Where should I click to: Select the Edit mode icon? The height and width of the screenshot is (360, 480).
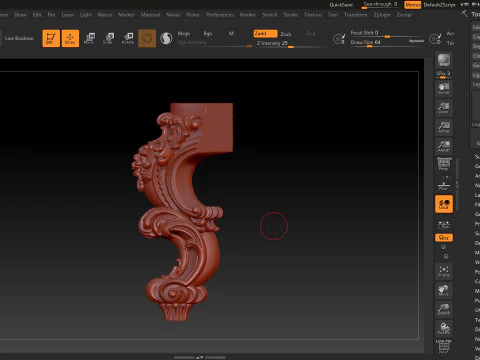click(x=51, y=38)
